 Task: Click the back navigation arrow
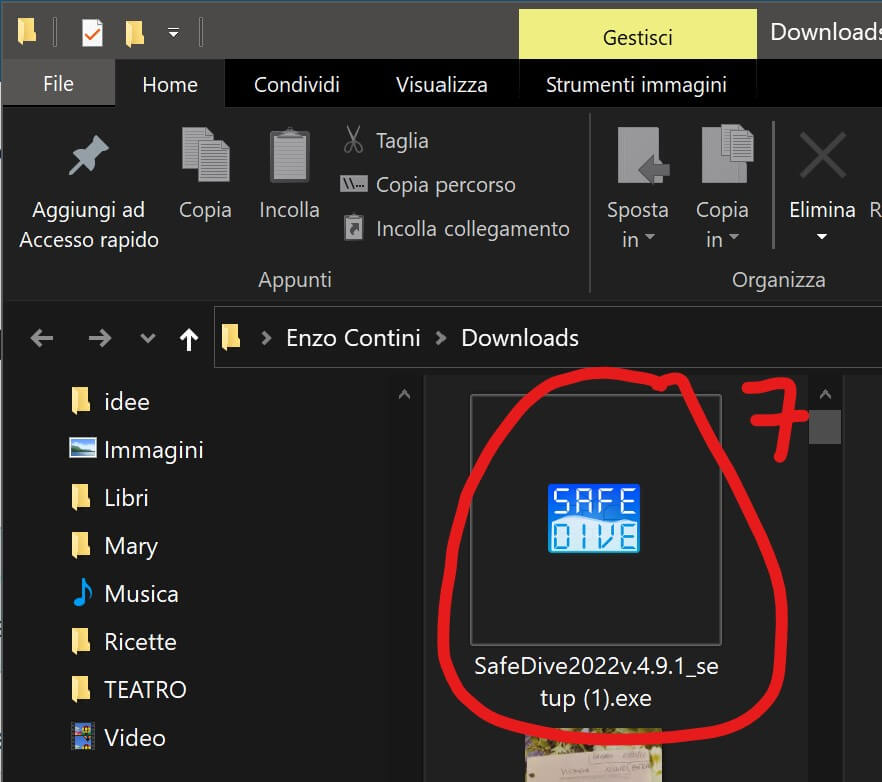click(42, 338)
